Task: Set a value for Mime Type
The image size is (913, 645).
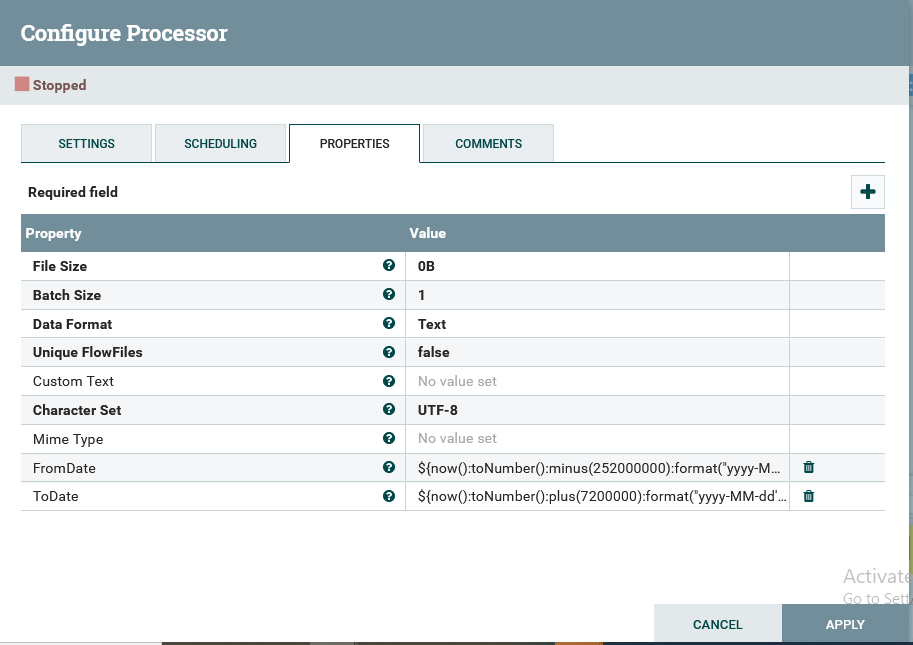Action: click(597, 438)
